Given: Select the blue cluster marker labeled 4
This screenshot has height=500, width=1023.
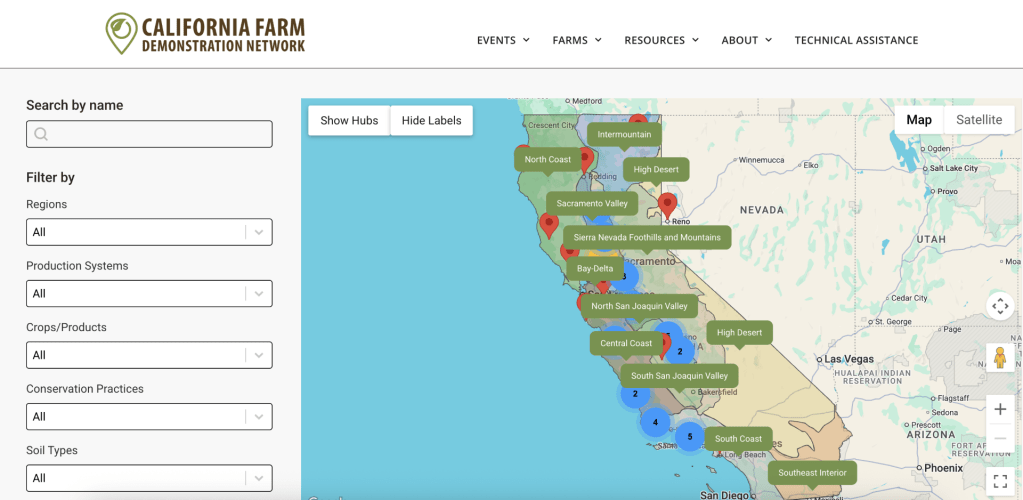Looking at the screenshot, I should point(655,422).
